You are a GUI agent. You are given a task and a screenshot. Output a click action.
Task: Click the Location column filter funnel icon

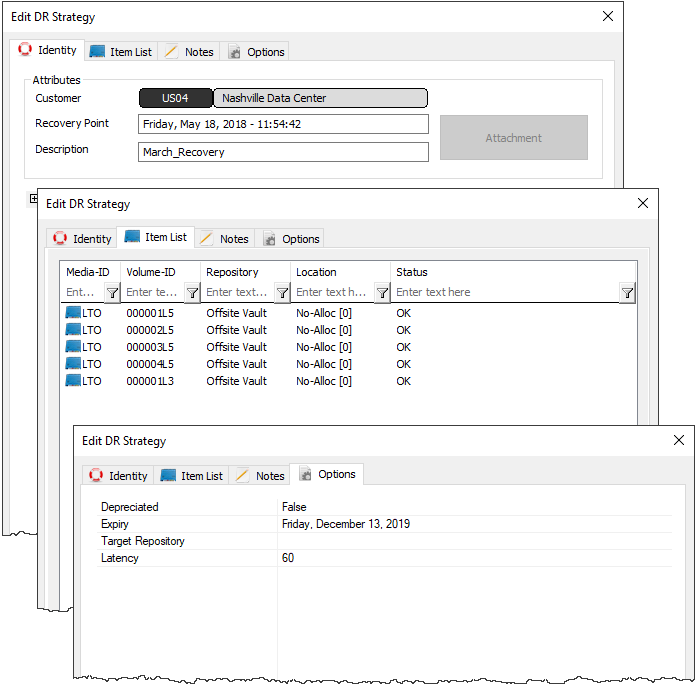tap(382, 293)
